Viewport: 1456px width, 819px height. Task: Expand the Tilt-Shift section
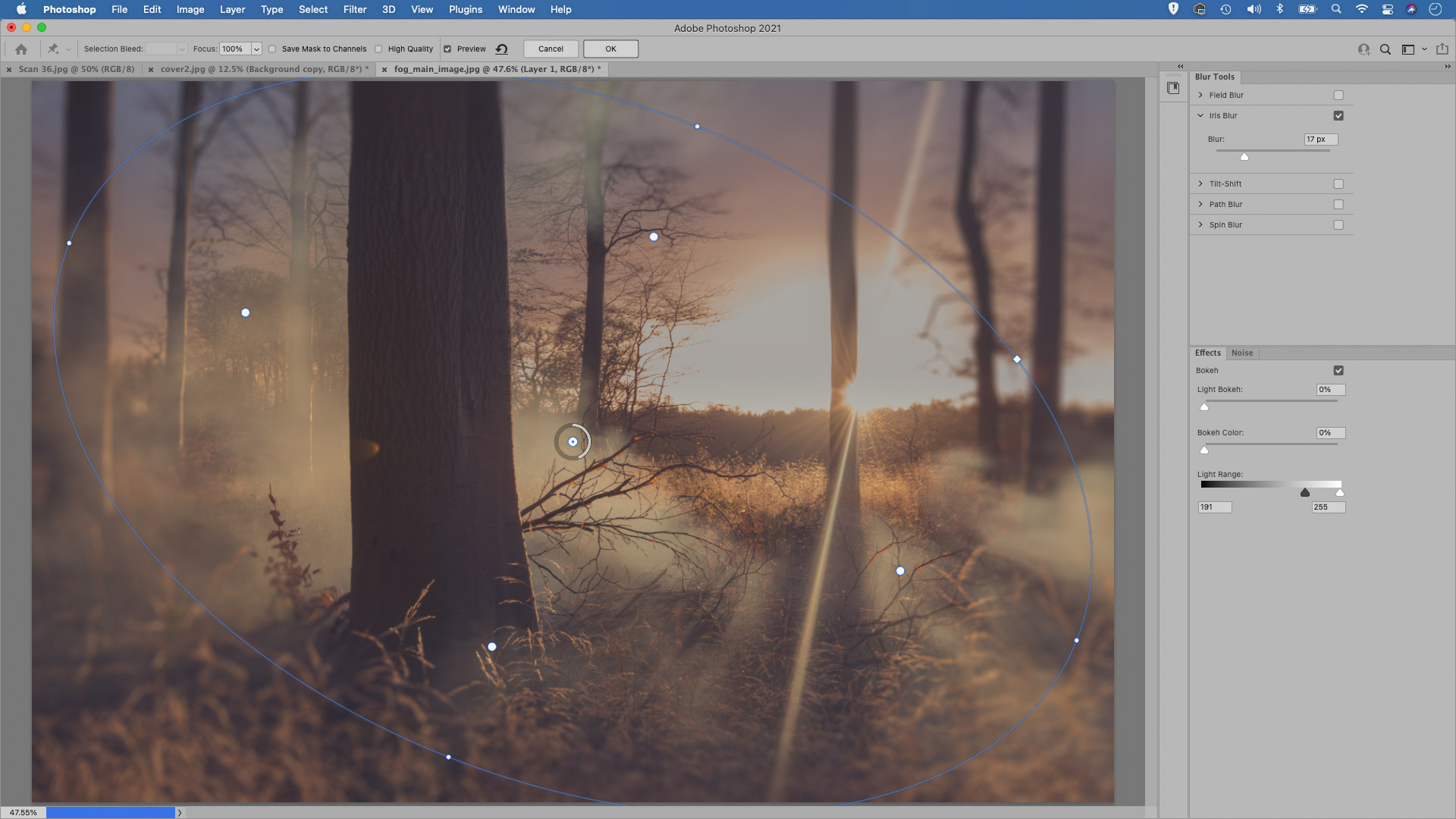click(1200, 184)
